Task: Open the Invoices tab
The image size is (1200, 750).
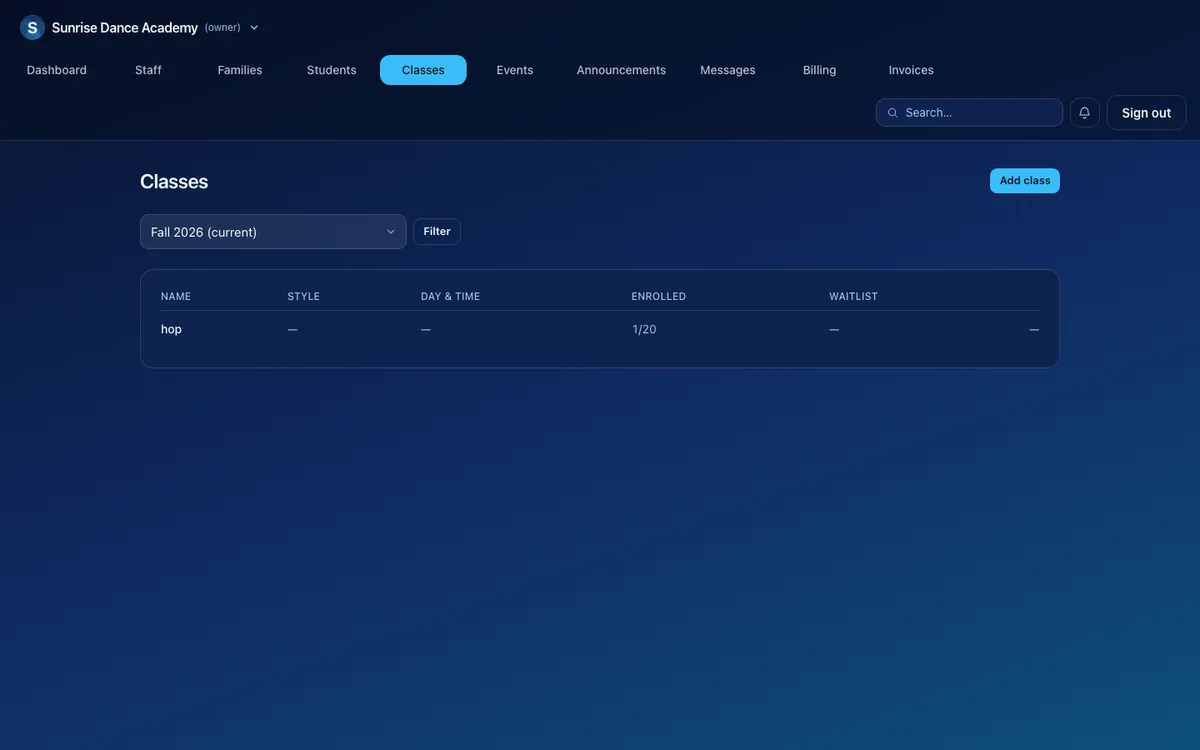Action: click(911, 70)
